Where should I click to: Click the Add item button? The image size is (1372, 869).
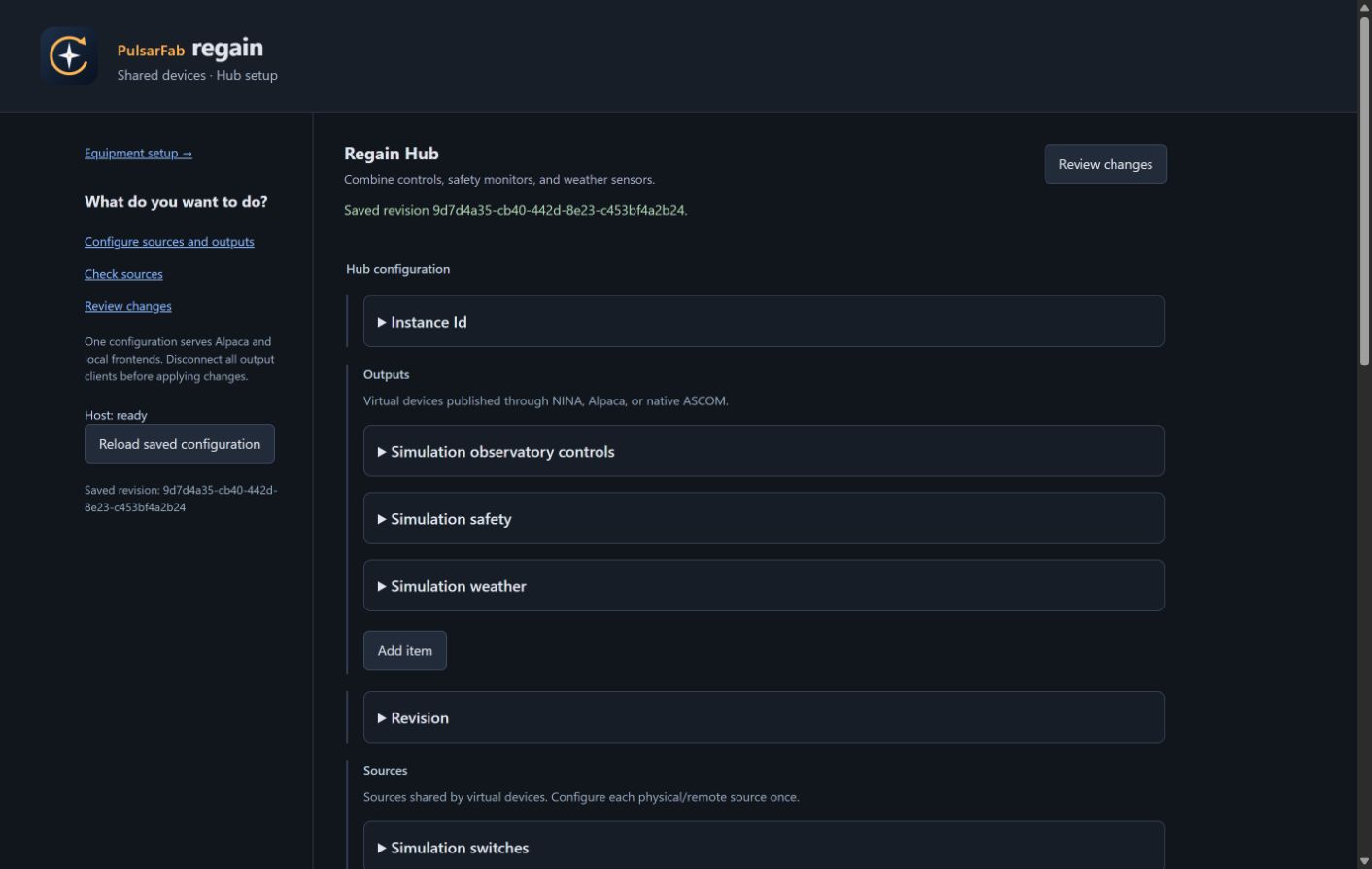(405, 650)
